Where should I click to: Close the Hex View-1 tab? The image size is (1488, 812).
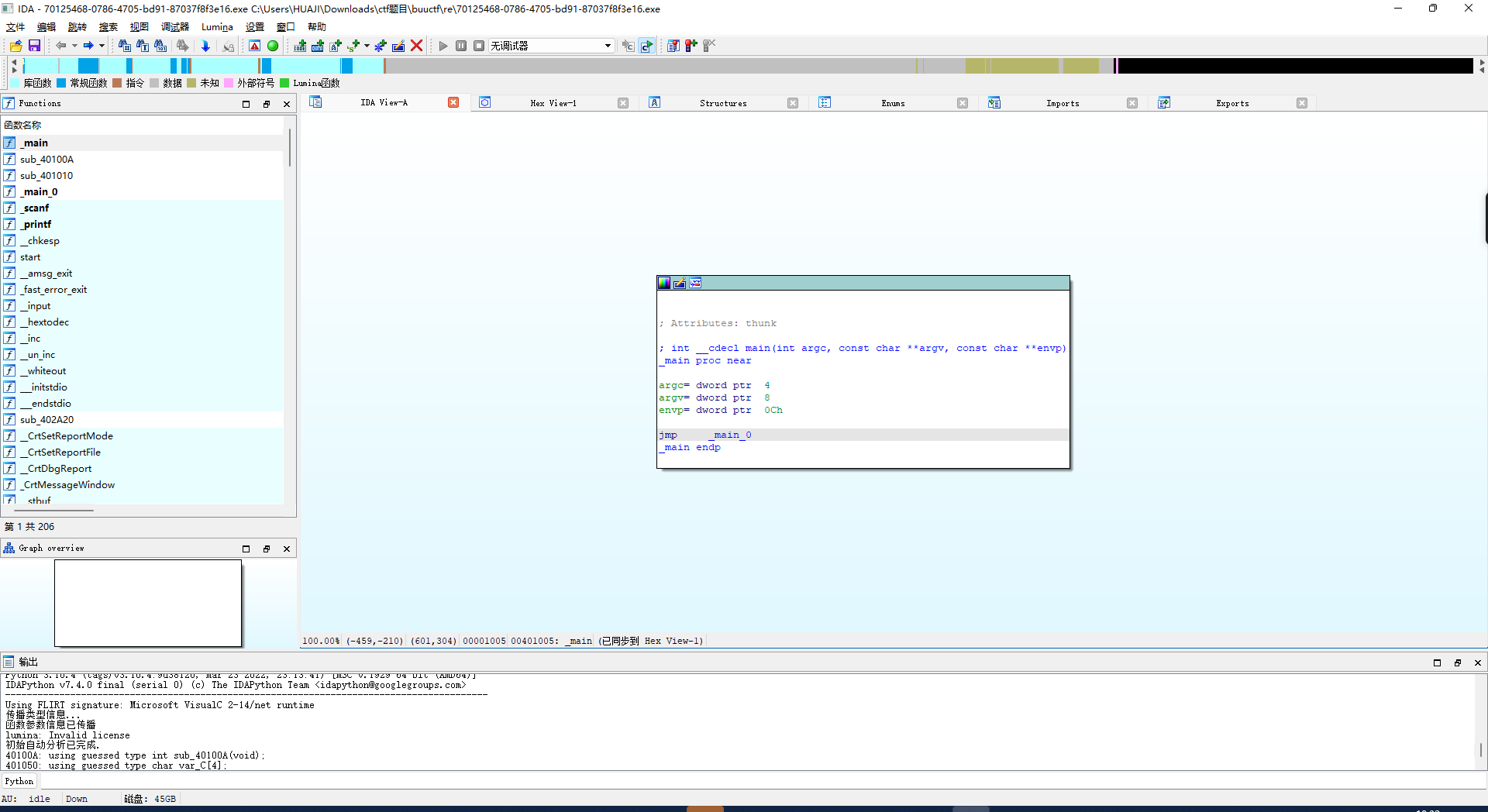click(623, 103)
